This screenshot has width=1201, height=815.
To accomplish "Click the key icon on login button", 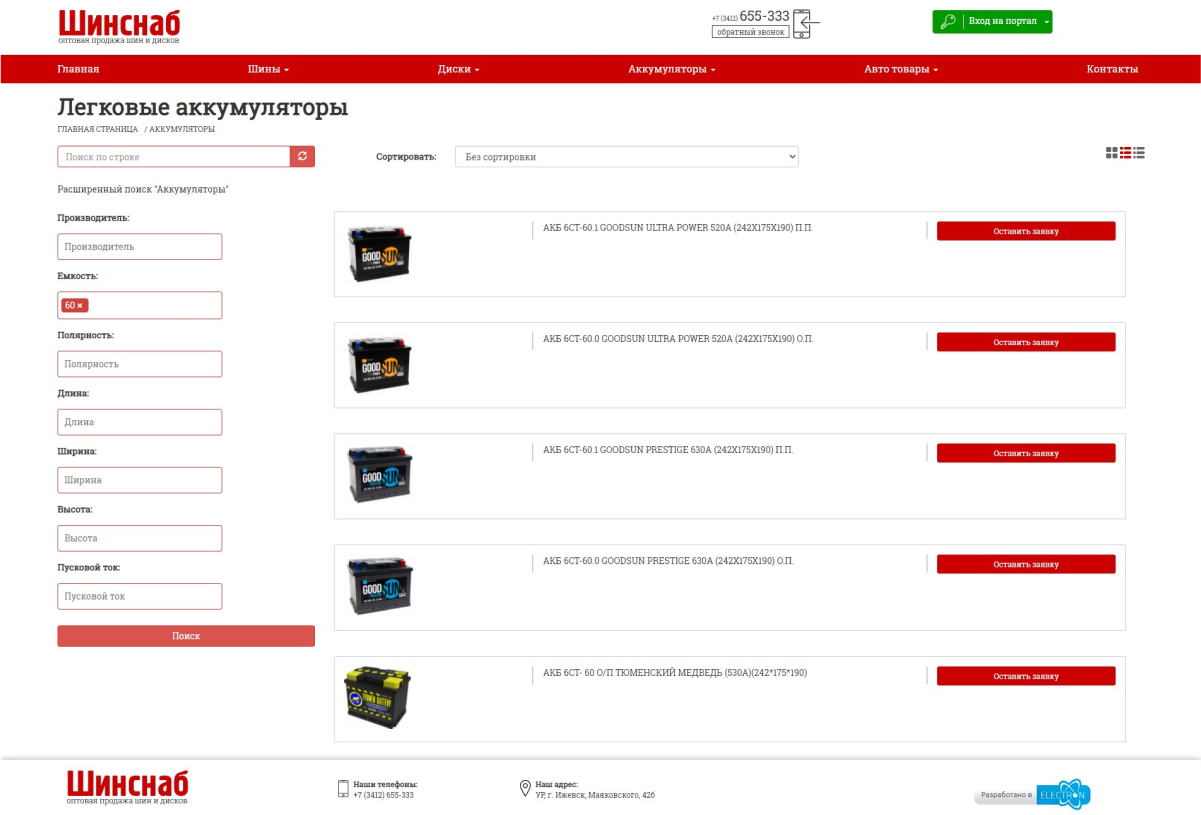I will click(948, 22).
